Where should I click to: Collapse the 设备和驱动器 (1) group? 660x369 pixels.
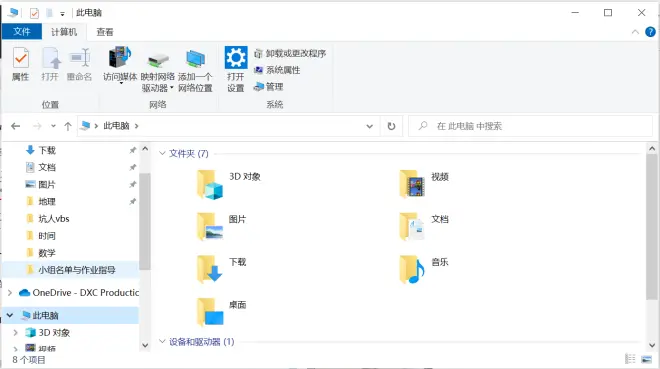coord(162,341)
